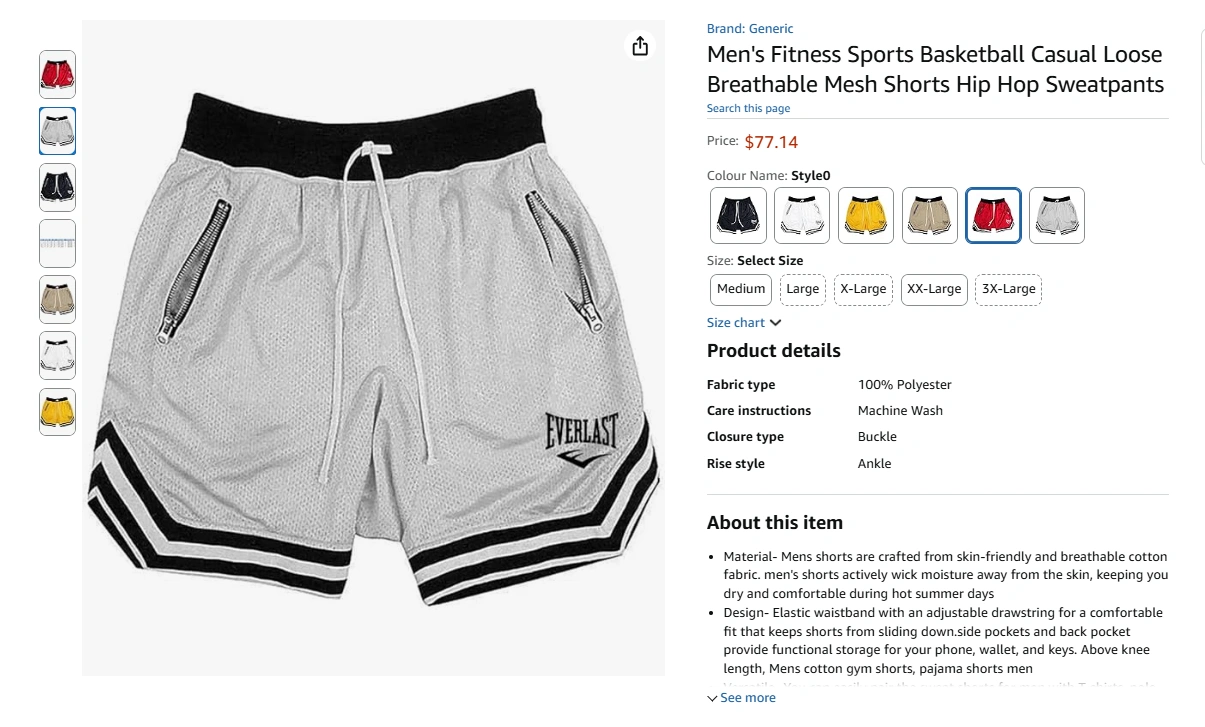1205x727 pixels.
Task: Open the size chart image thumbnail
Action: (57, 243)
